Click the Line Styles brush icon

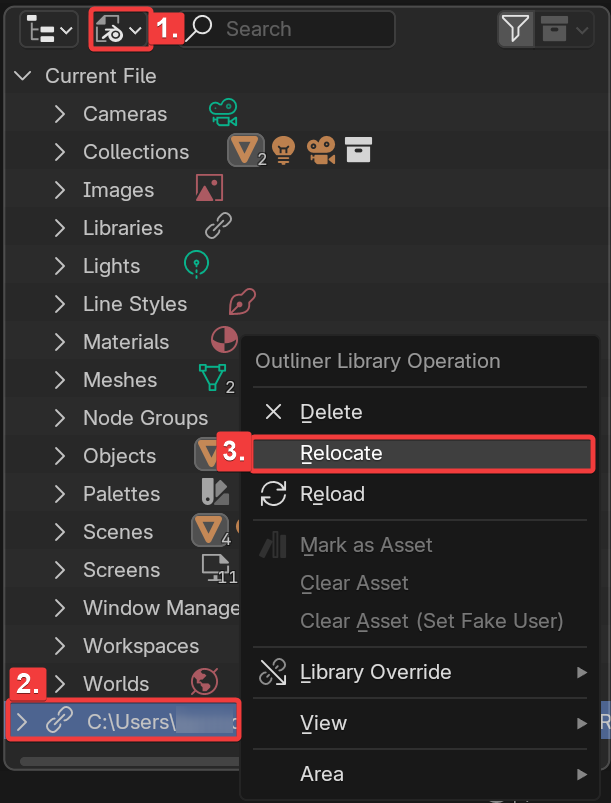[242, 303]
